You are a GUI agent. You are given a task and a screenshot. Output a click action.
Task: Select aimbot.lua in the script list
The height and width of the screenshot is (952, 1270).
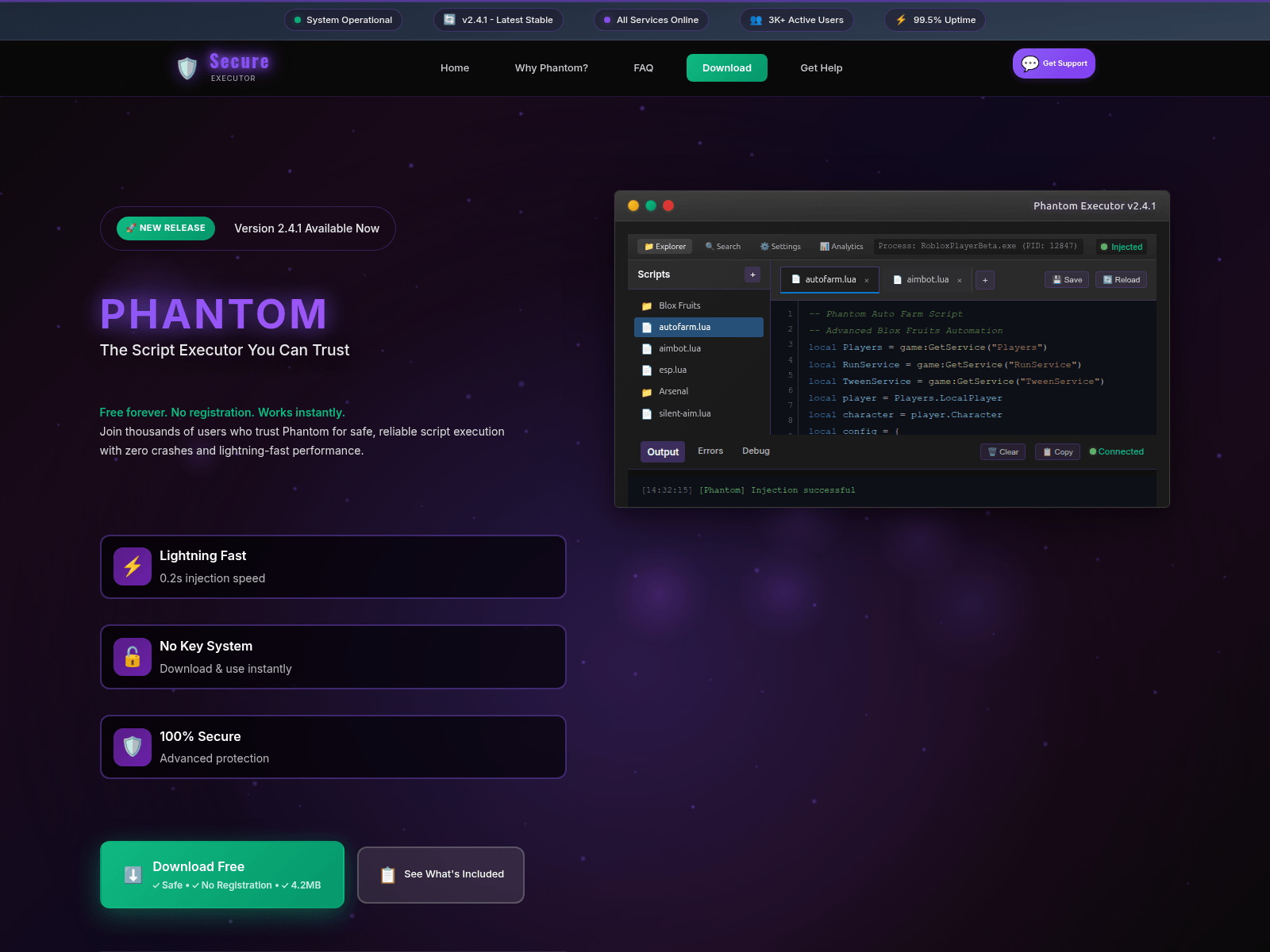pos(698,348)
